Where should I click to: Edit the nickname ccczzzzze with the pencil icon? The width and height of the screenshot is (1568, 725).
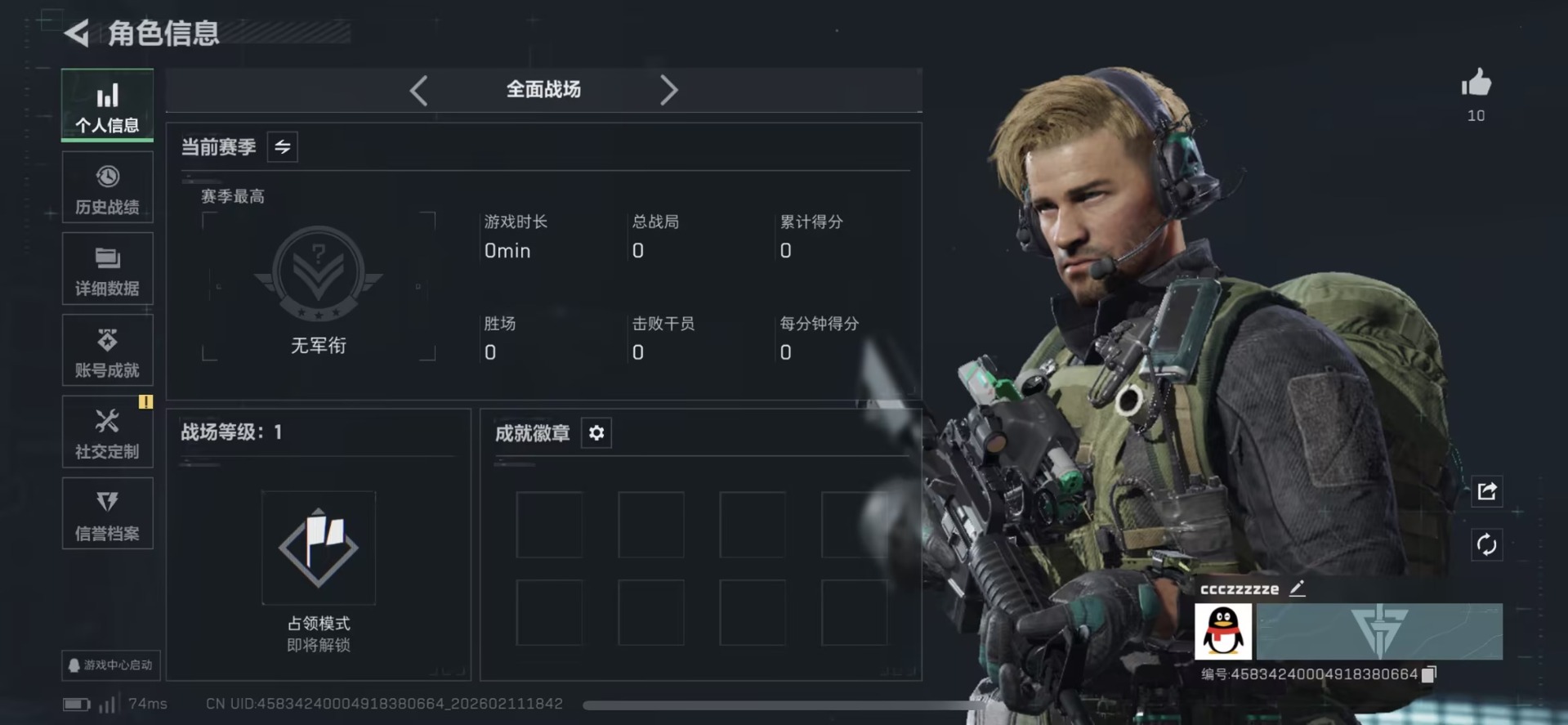pyautogui.click(x=1297, y=589)
